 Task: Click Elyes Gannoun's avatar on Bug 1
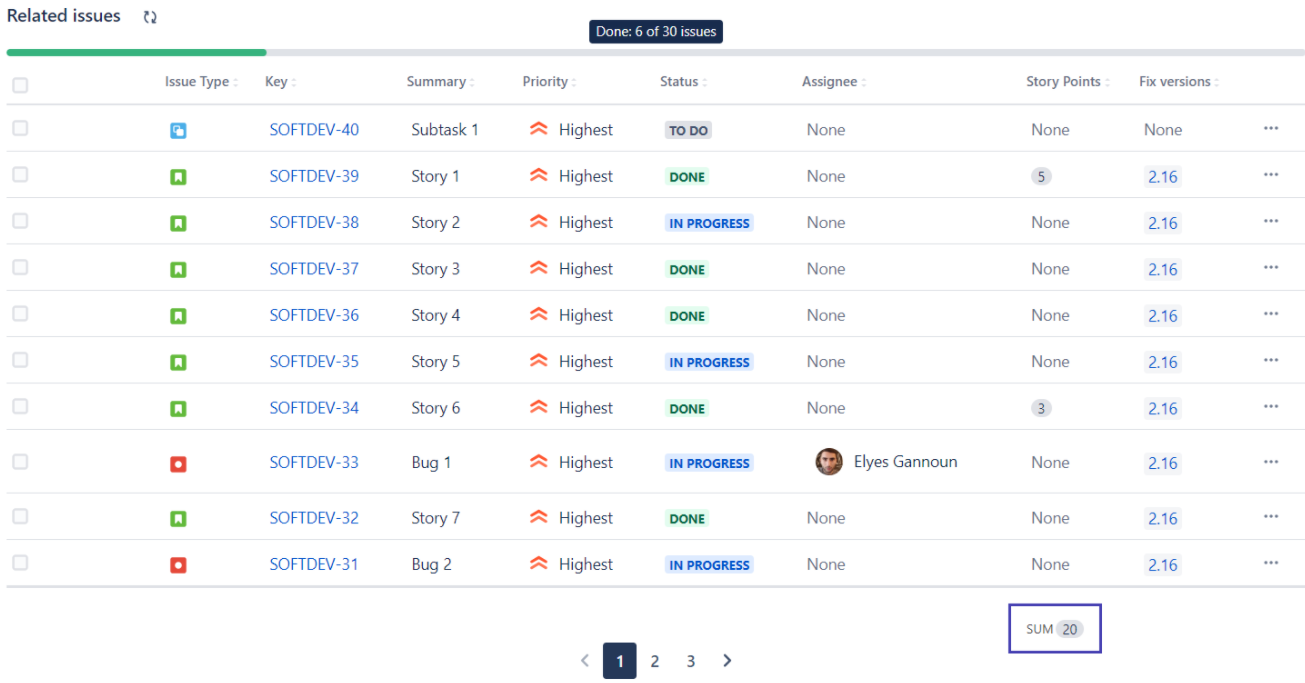click(828, 461)
